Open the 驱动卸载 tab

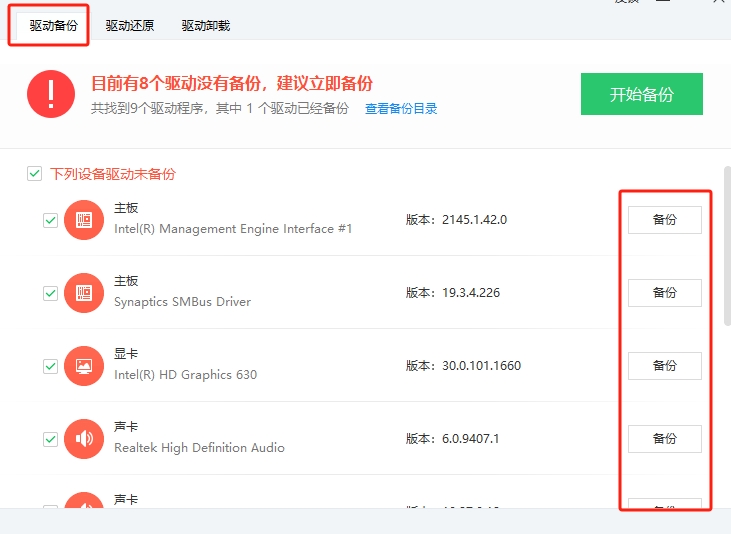(x=206, y=26)
